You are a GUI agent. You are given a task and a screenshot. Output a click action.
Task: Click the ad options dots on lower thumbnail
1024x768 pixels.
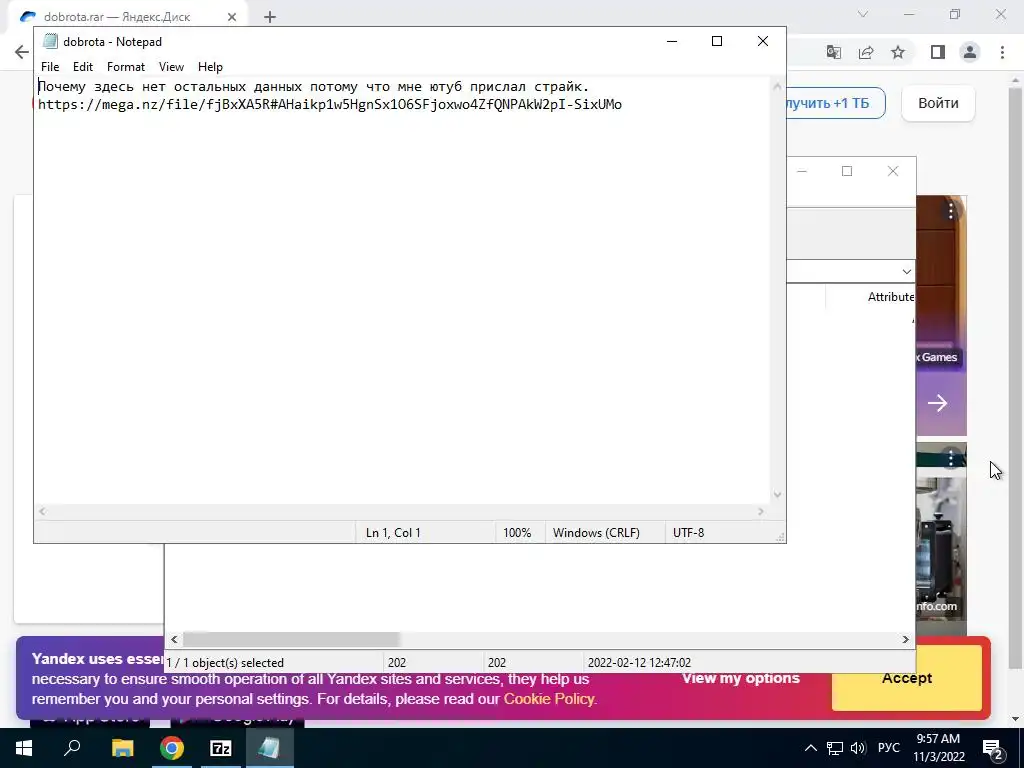pos(951,458)
